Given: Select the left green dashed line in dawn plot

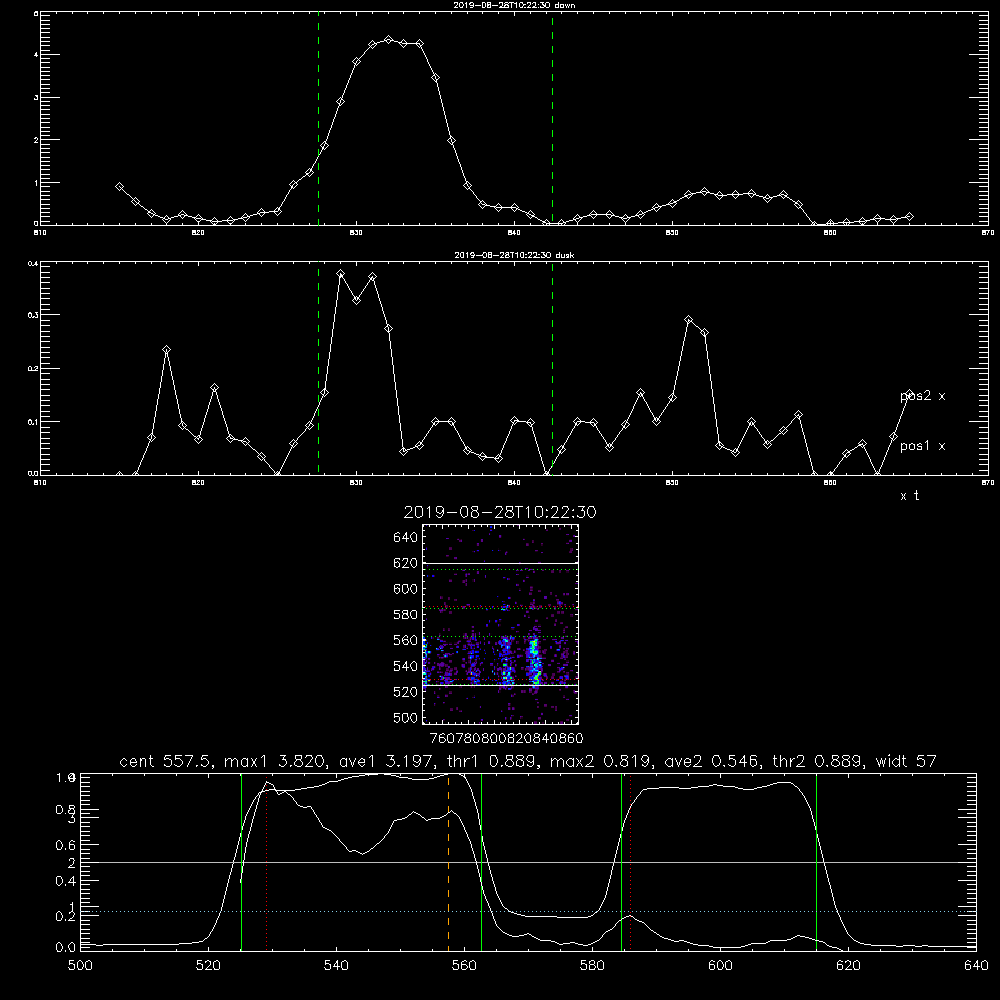Looking at the screenshot, I should point(318,121).
